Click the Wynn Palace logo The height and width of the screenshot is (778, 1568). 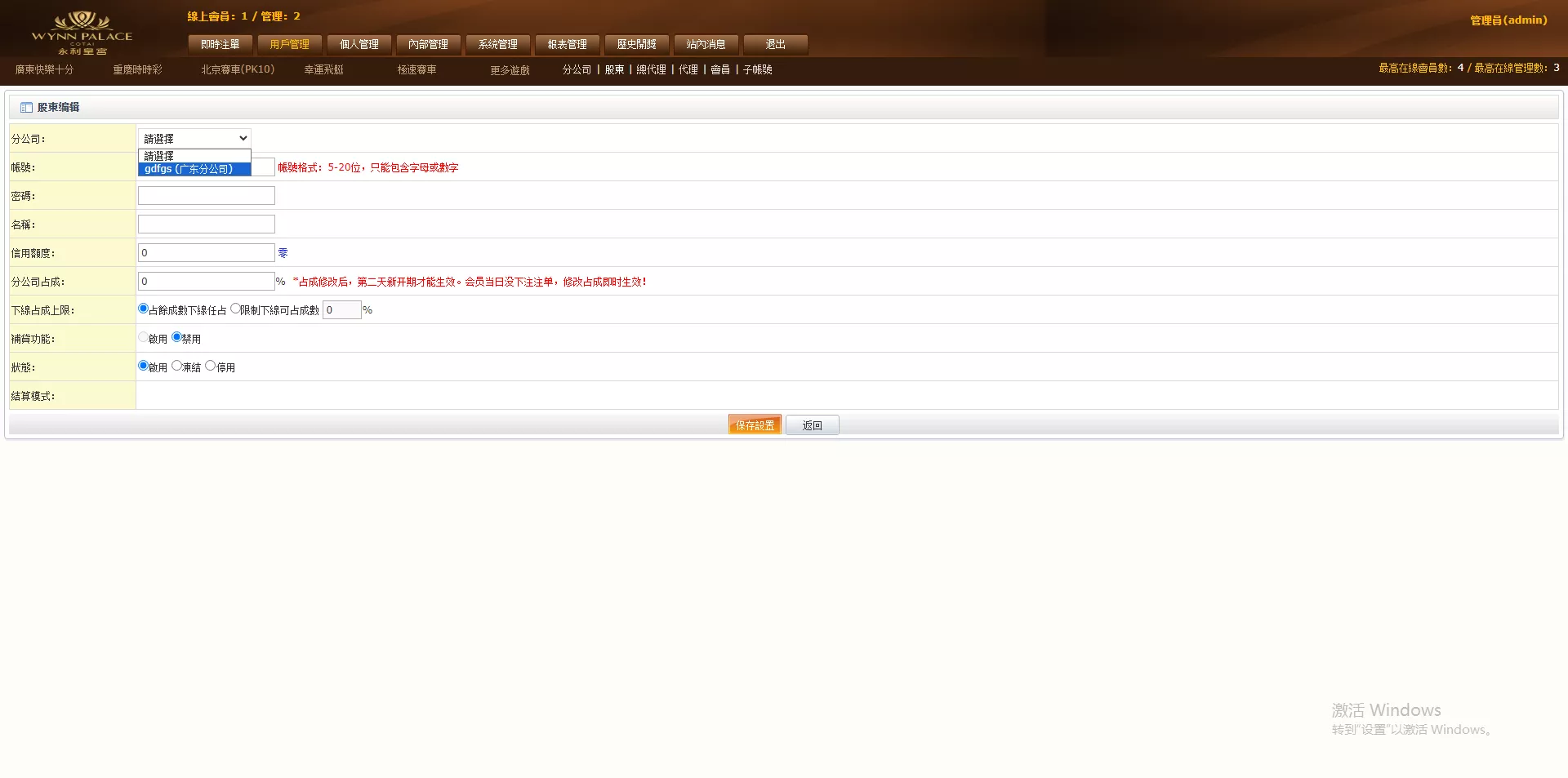click(x=82, y=33)
